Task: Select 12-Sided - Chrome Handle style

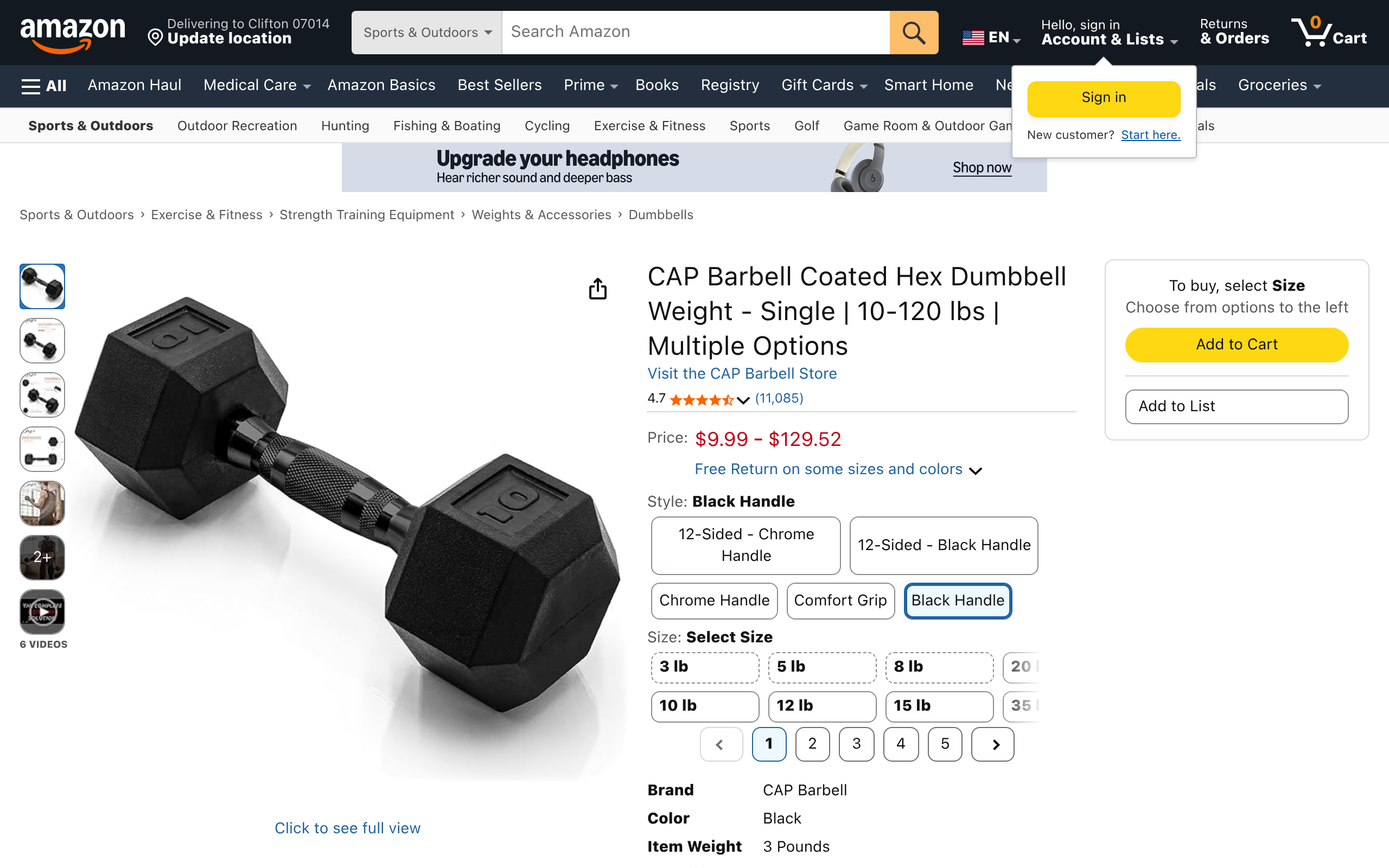Action: pyautogui.click(x=746, y=545)
